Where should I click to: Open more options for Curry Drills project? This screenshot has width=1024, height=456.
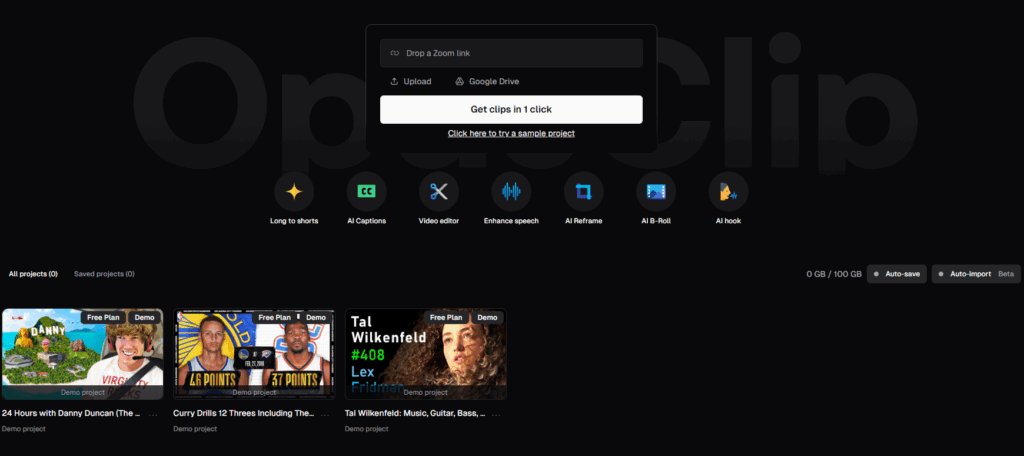point(326,412)
